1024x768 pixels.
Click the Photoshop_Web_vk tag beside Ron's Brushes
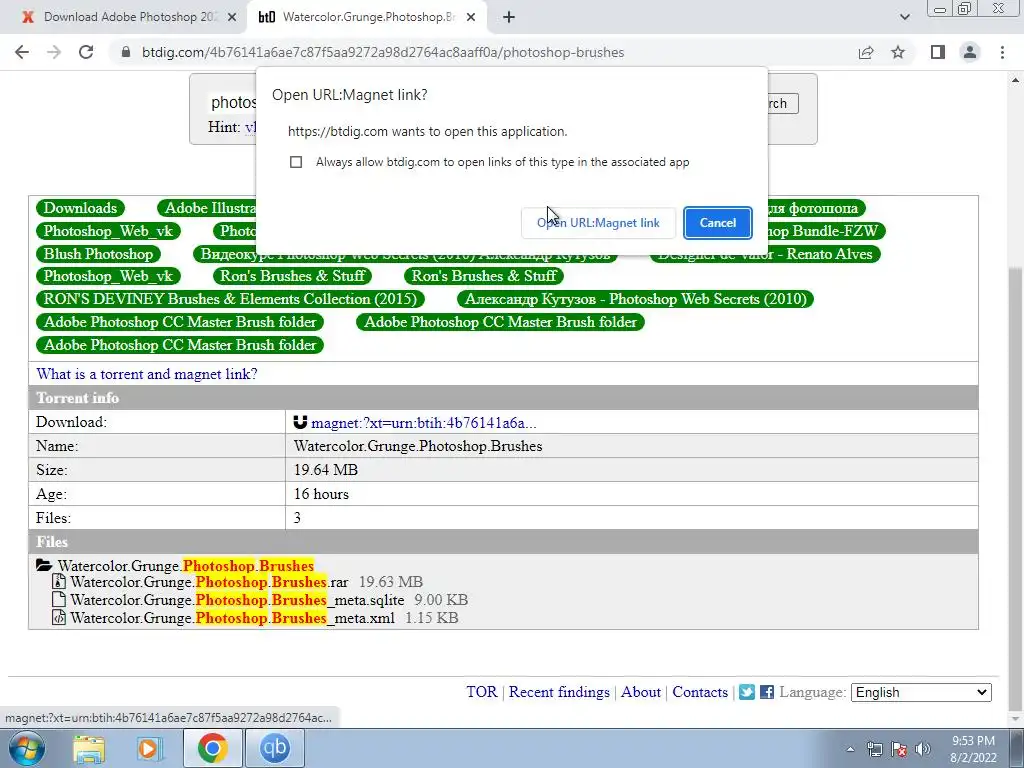tap(108, 276)
